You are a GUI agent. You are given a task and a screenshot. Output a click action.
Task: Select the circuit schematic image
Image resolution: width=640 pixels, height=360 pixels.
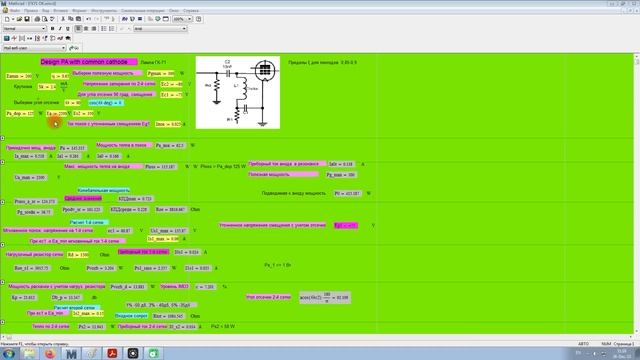[x=238, y=92]
